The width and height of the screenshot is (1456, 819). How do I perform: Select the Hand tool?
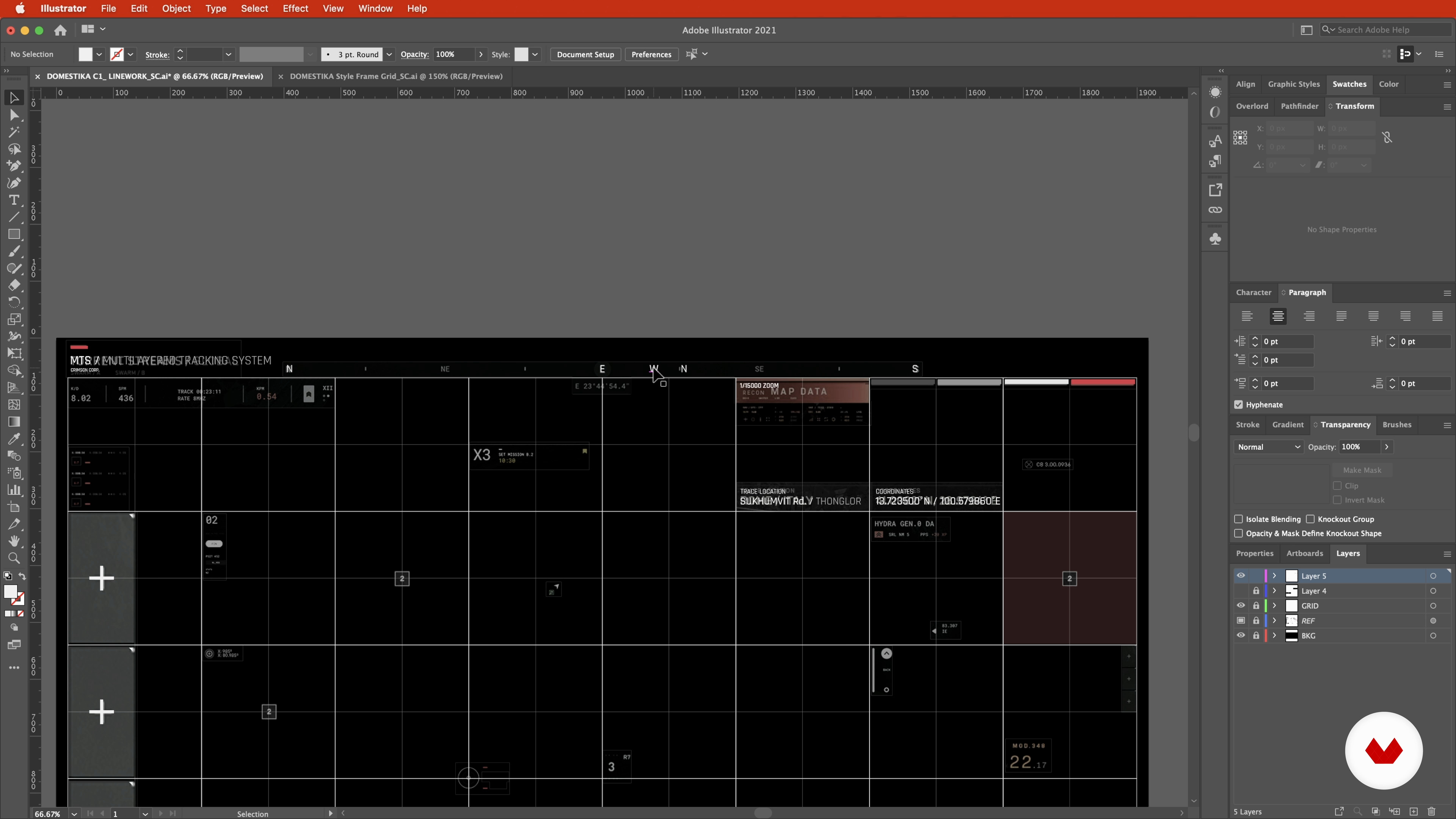pyautogui.click(x=14, y=541)
